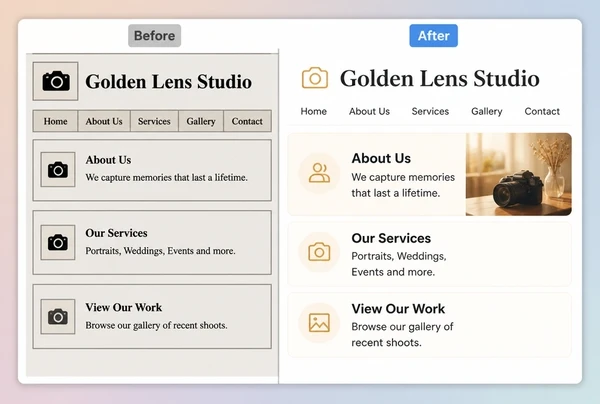Go to Contact in the After navigation
The height and width of the screenshot is (404, 600).
point(542,111)
